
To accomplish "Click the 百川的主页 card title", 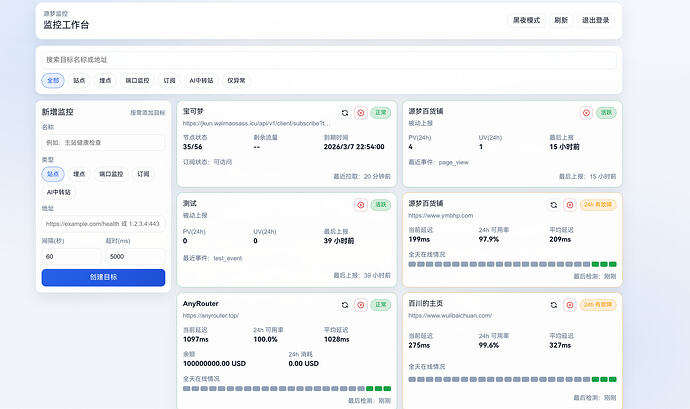I will tap(426, 304).
